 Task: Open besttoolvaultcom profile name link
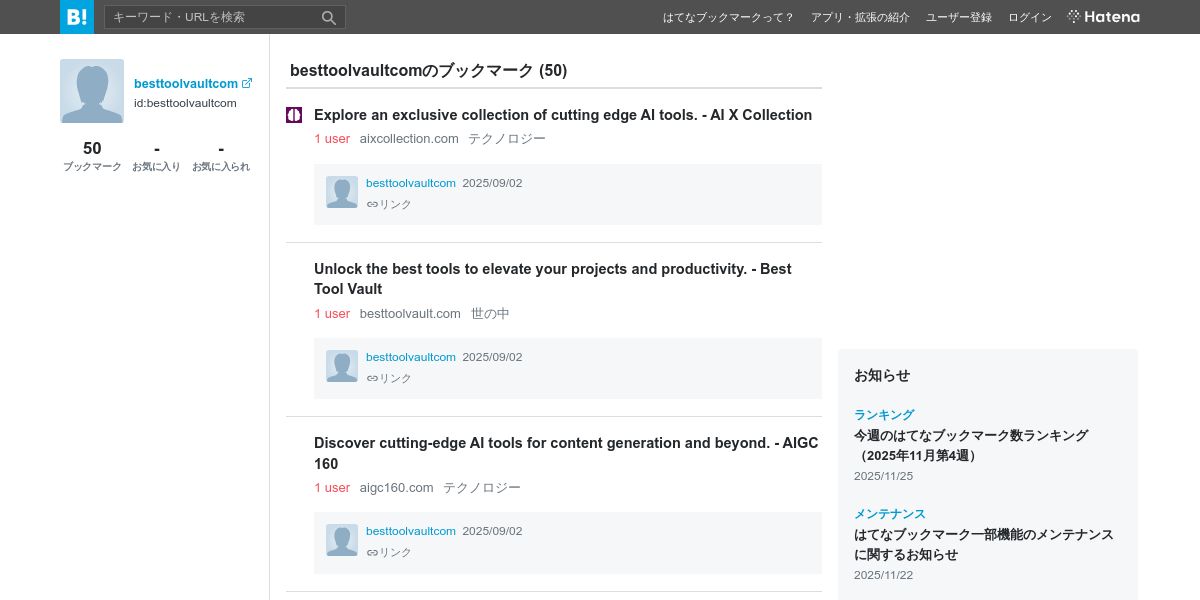click(186, 83)
